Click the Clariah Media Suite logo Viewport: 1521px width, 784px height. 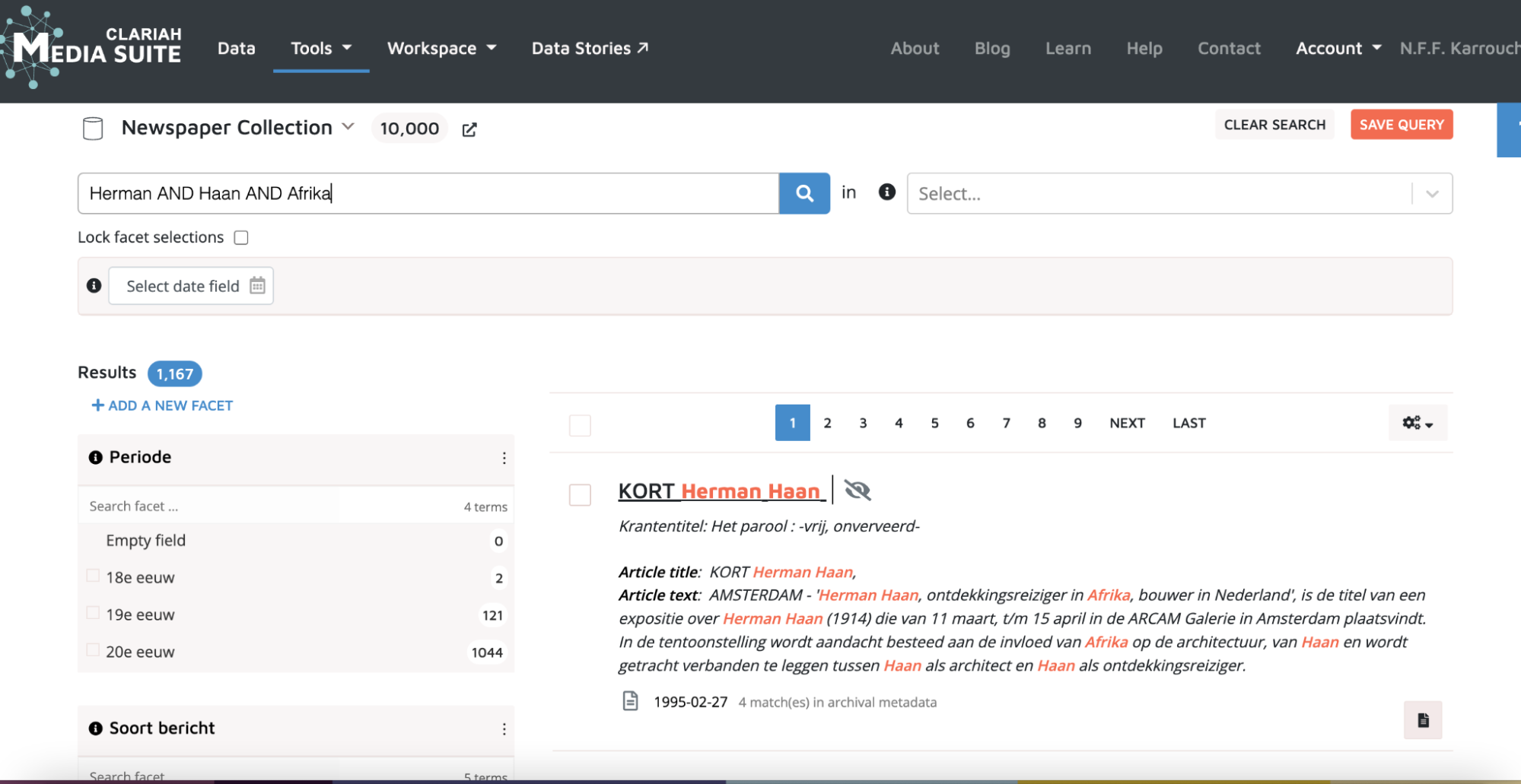pos(91,47)
